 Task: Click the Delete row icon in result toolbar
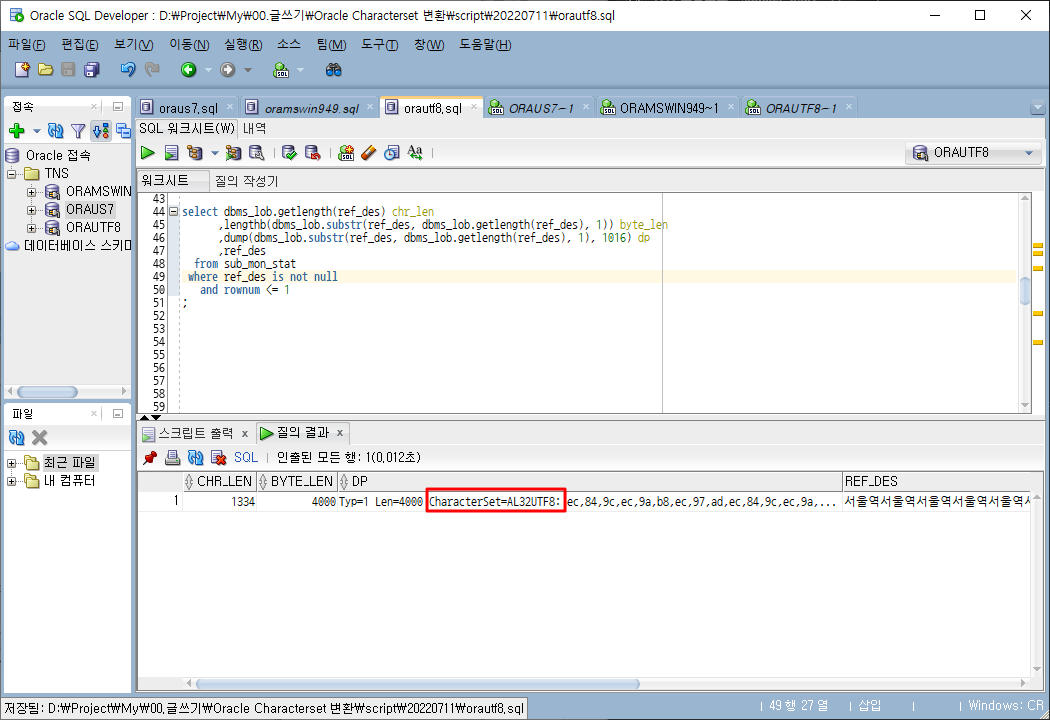point(218,457)
